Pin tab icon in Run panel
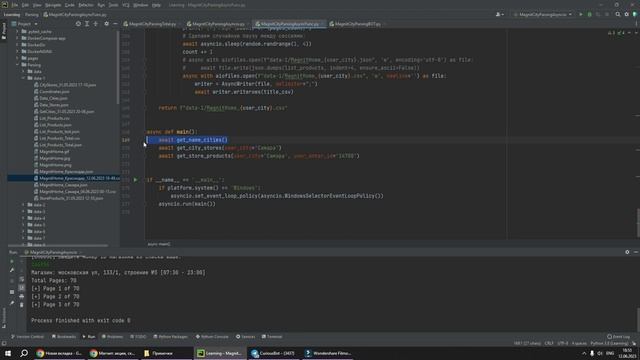 (12, 303)
